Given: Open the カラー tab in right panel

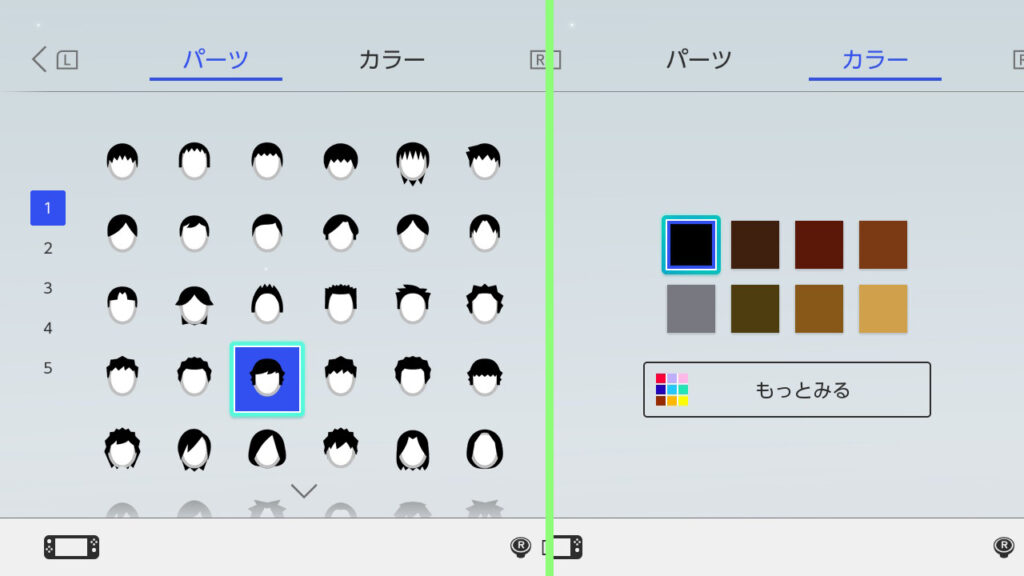Looking at the screenshot, I should pyautogui.click(x=875, y=60).
